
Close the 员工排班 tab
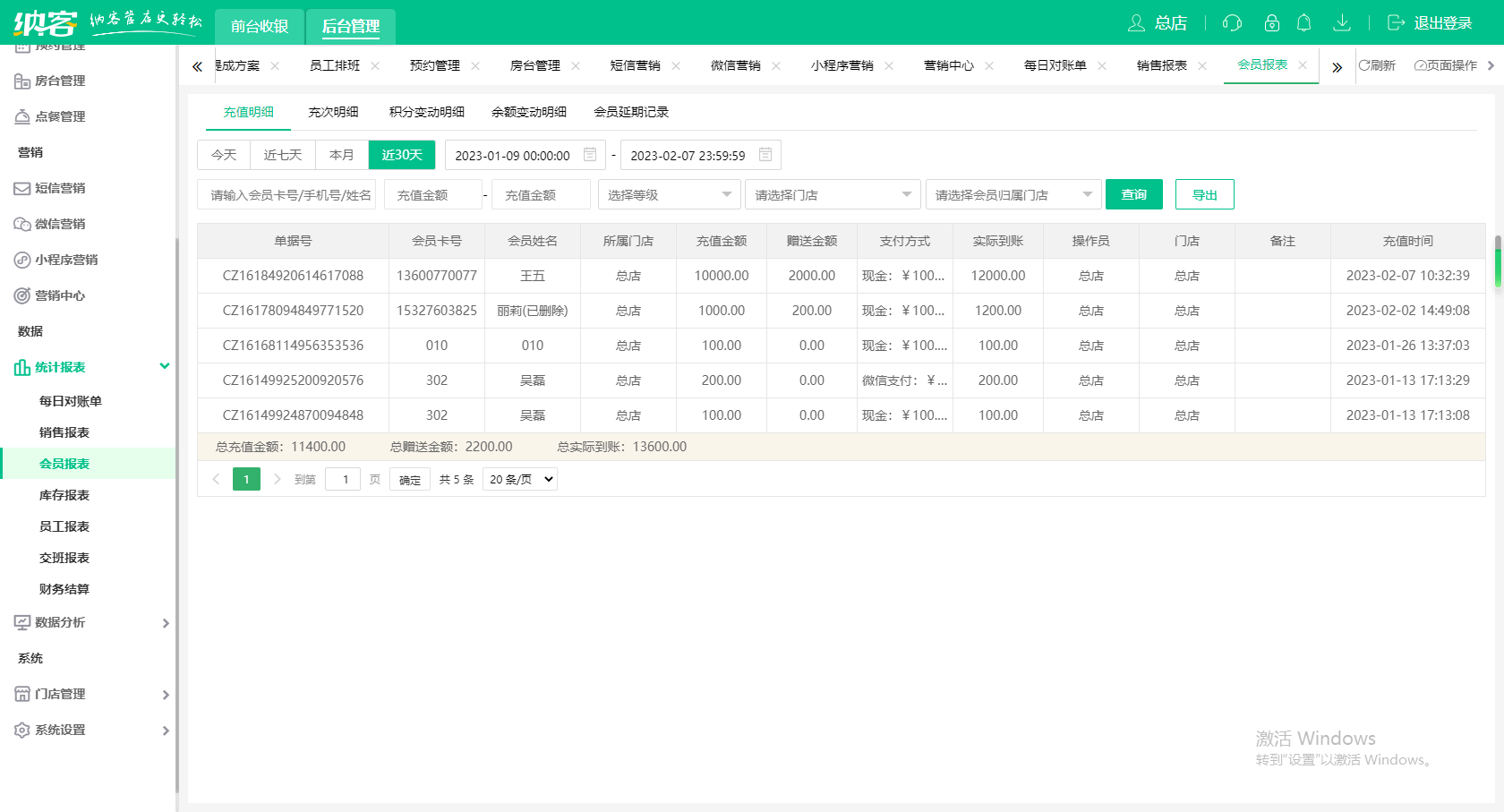pyautogui.click(x=375, y=65)
